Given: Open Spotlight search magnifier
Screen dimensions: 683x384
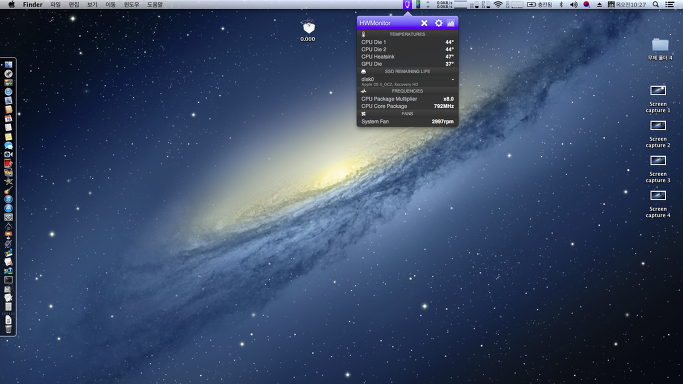Looking at the screenshot, I should 656,4.
